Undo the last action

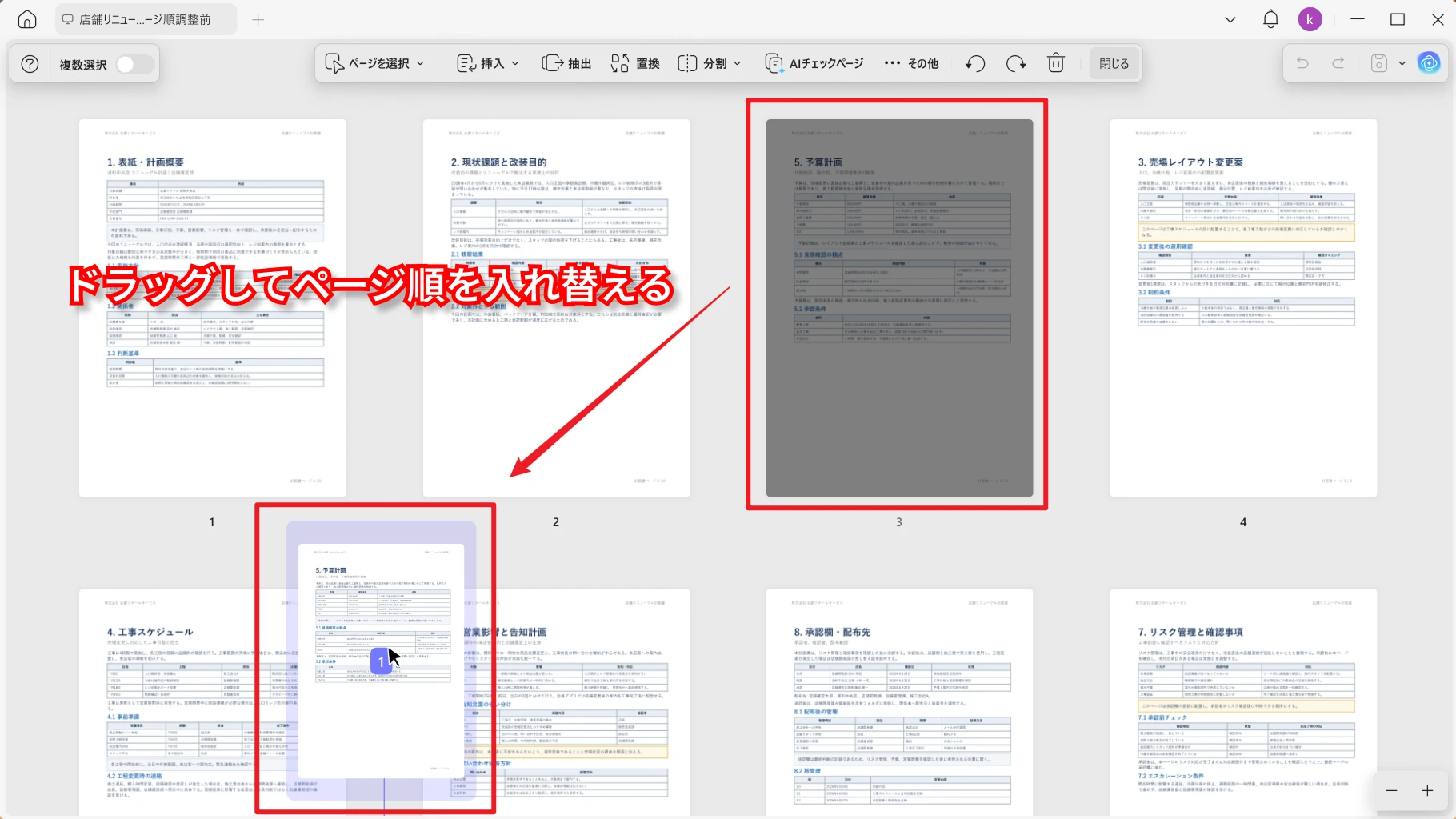[1302, 63]
